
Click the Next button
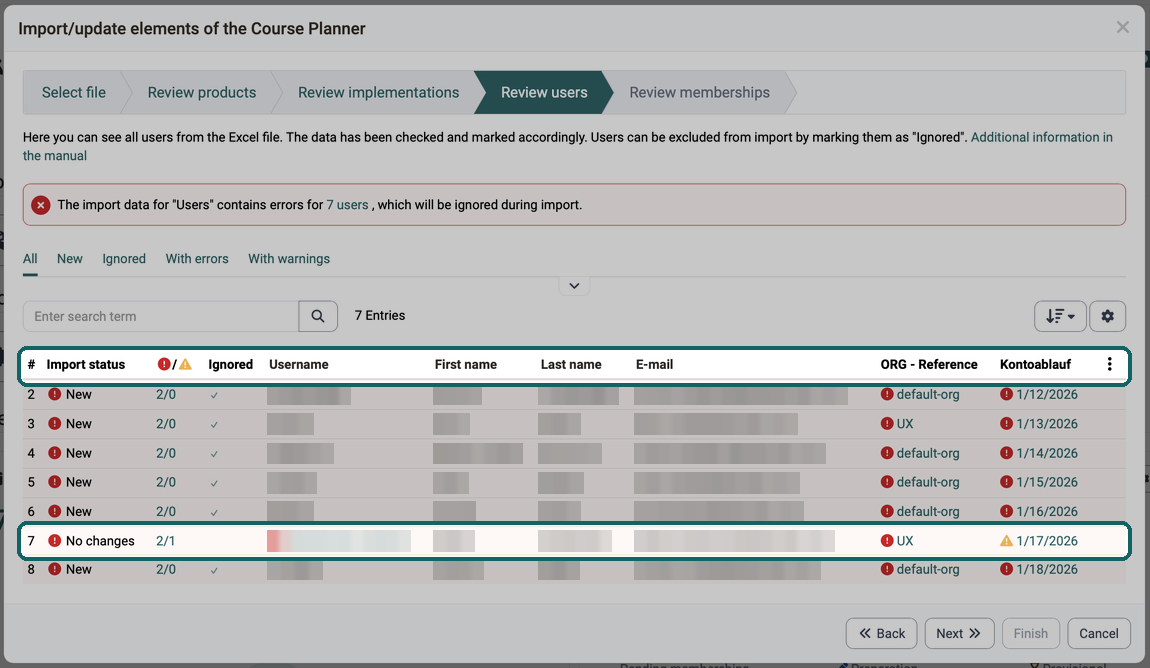(x=959, y=634)
